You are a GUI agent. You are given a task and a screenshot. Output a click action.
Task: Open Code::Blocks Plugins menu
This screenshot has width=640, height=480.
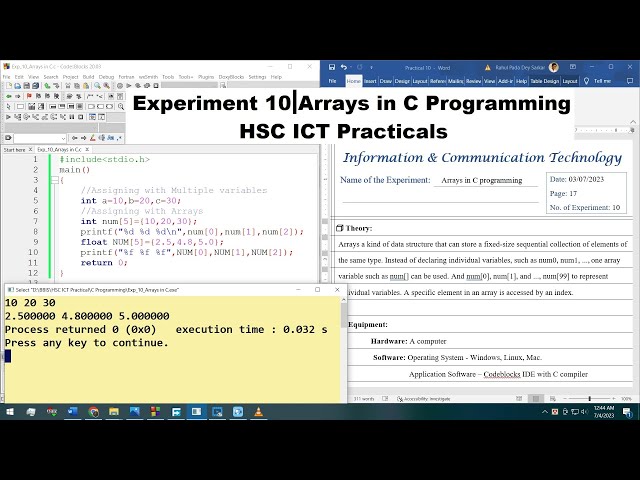pos(206,77)
